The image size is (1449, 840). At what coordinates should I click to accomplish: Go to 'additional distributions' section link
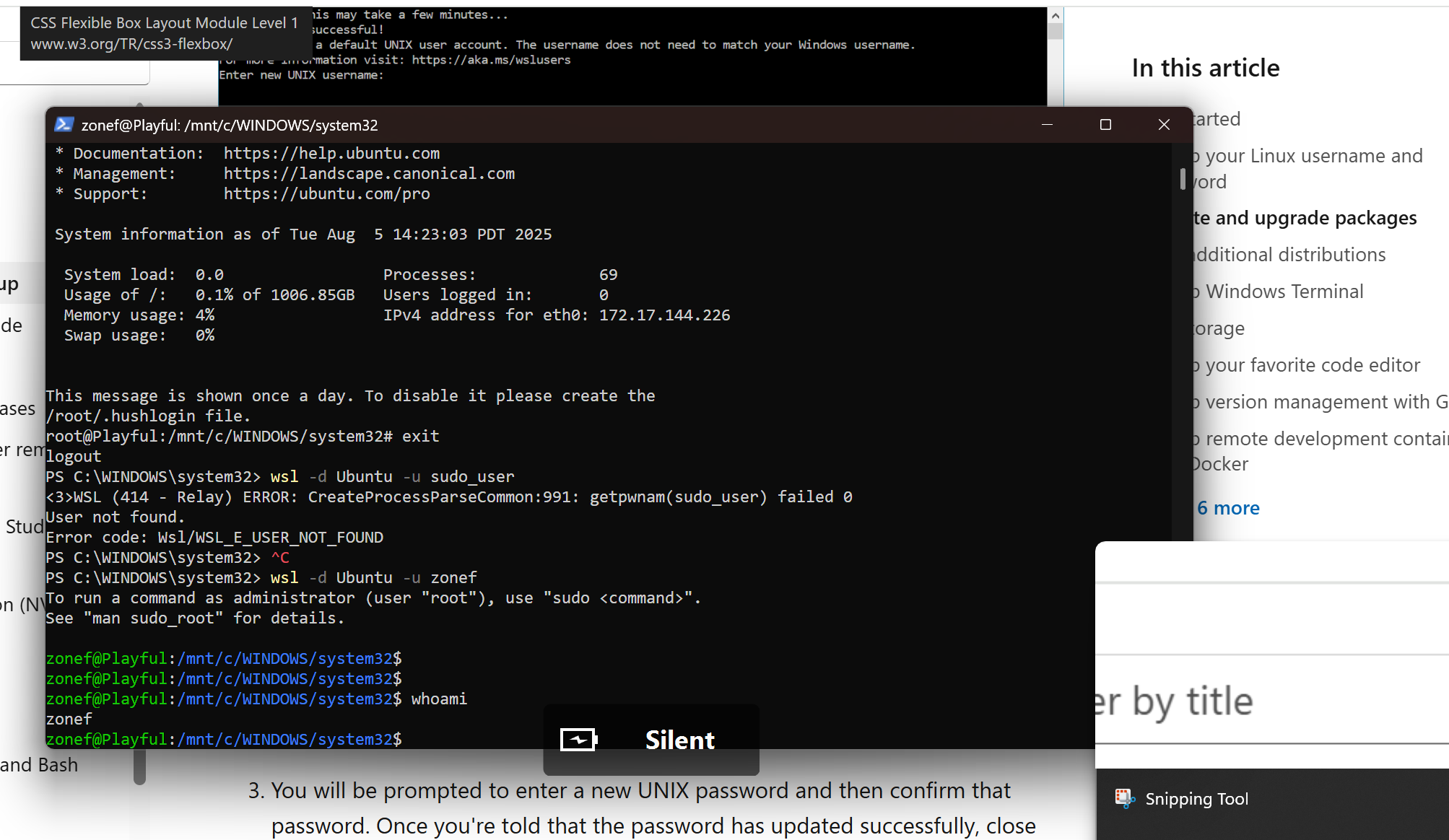tap(1291, 255)
